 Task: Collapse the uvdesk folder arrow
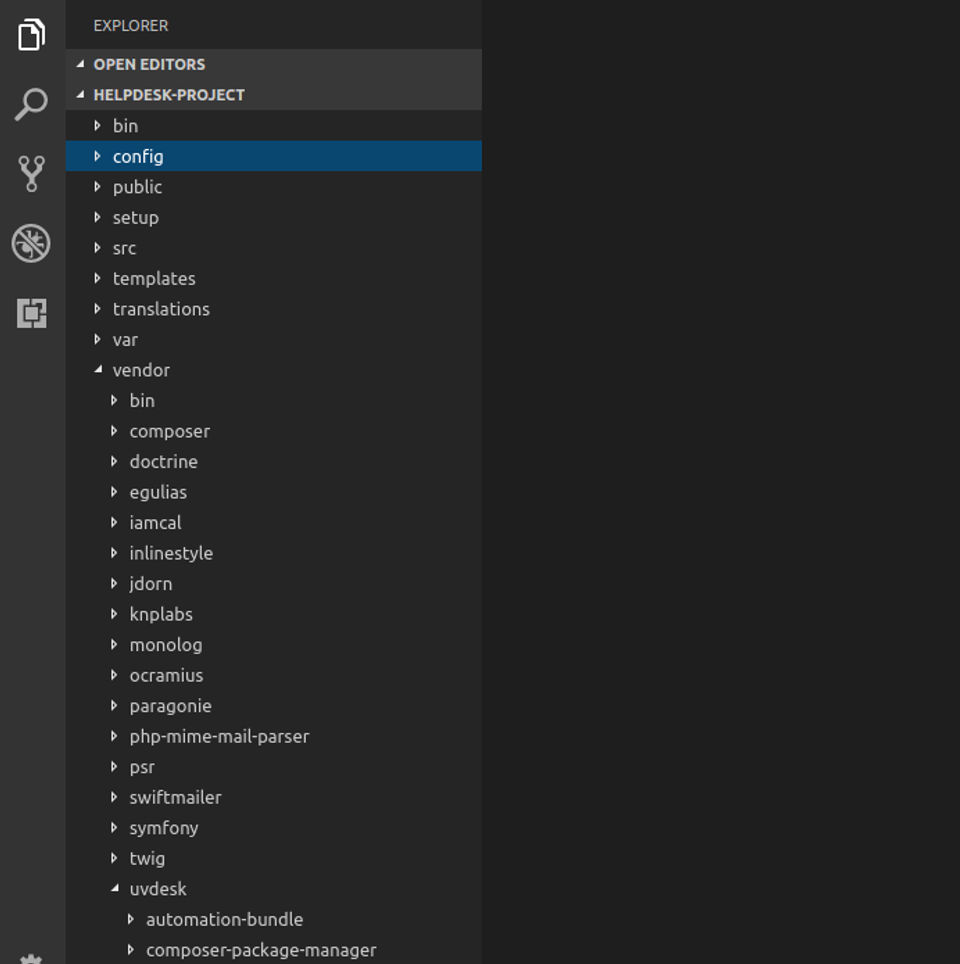tap(114, 889)
